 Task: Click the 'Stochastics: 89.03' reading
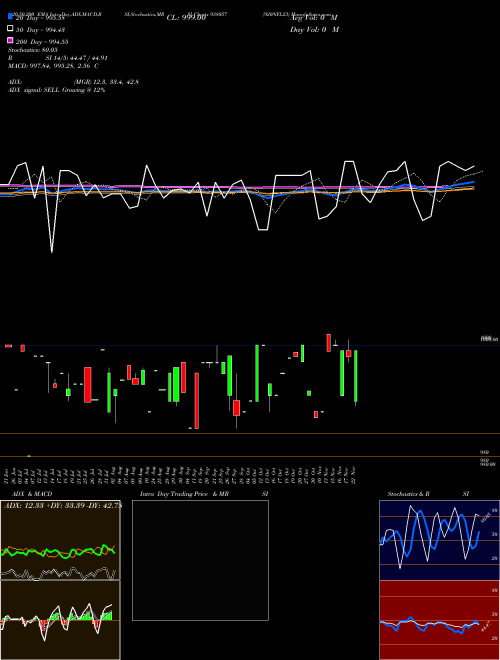point(33,50)
